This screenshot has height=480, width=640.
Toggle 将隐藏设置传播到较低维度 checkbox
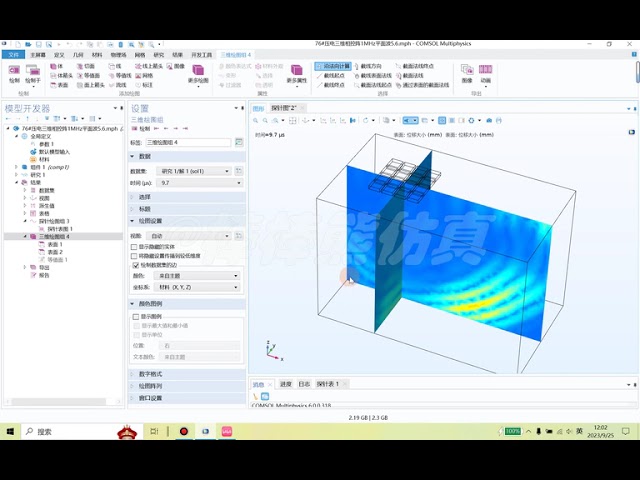(134, 256)
